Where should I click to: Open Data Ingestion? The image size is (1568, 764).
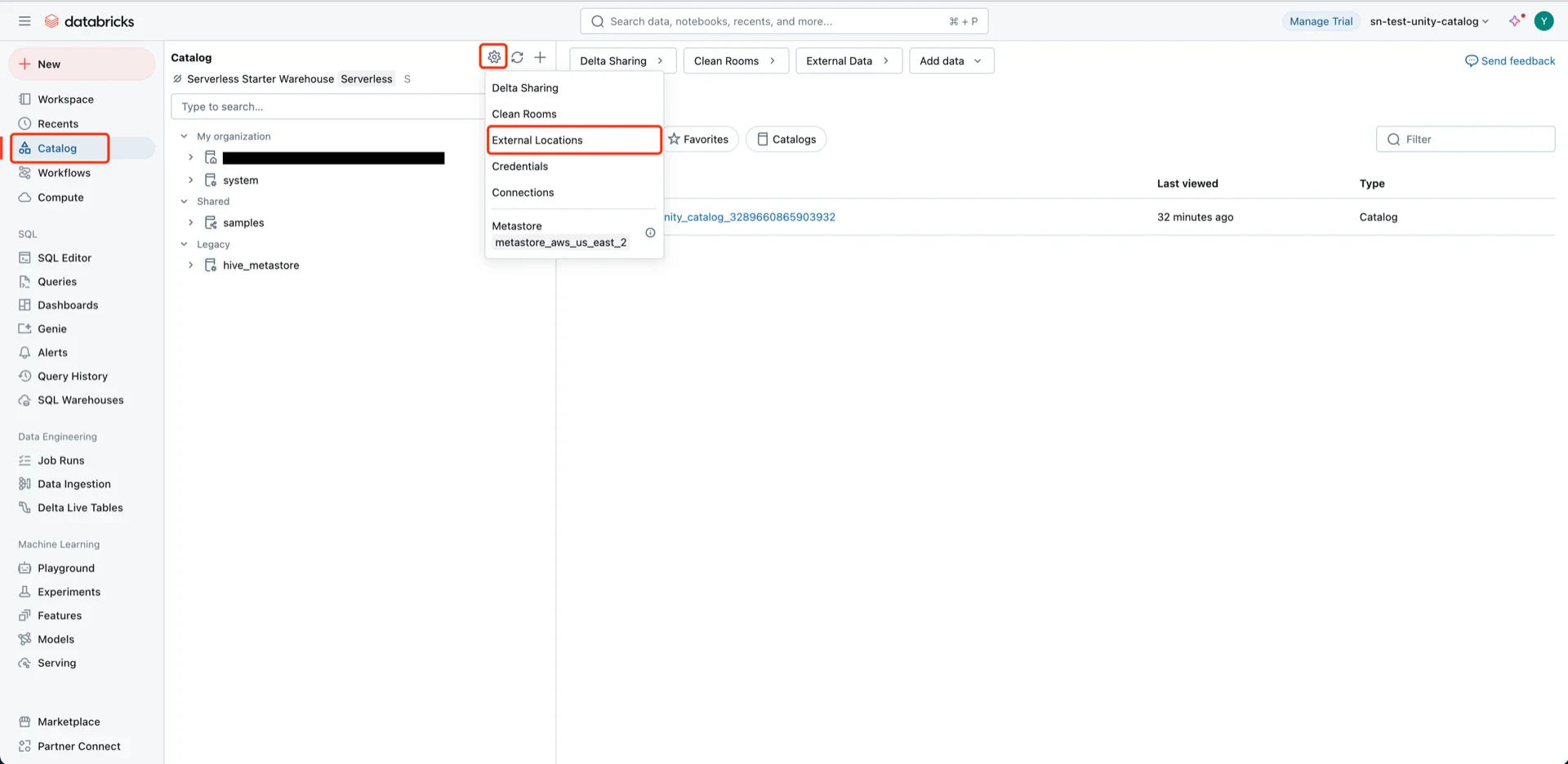point(74,485)
